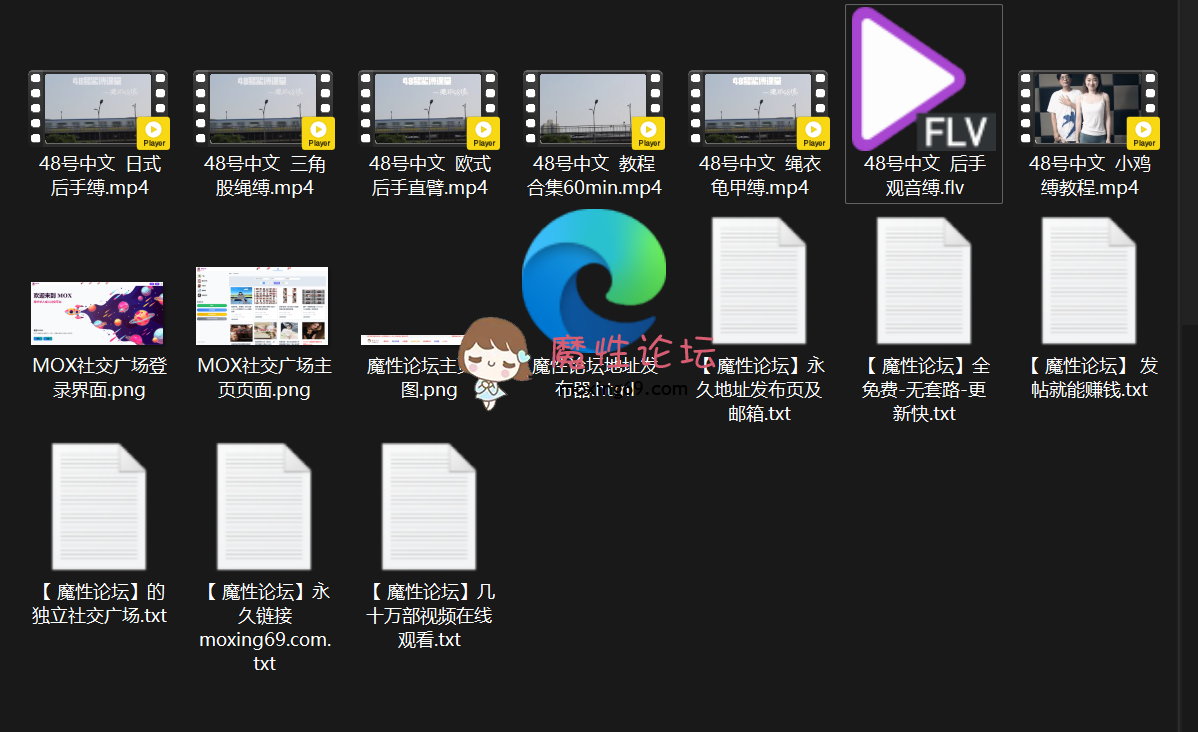The height and width of the screenshot is (732, 1198).
Task: Select the 永久地址发布页及邮箱.txt document icon
Action: [758, 282]
